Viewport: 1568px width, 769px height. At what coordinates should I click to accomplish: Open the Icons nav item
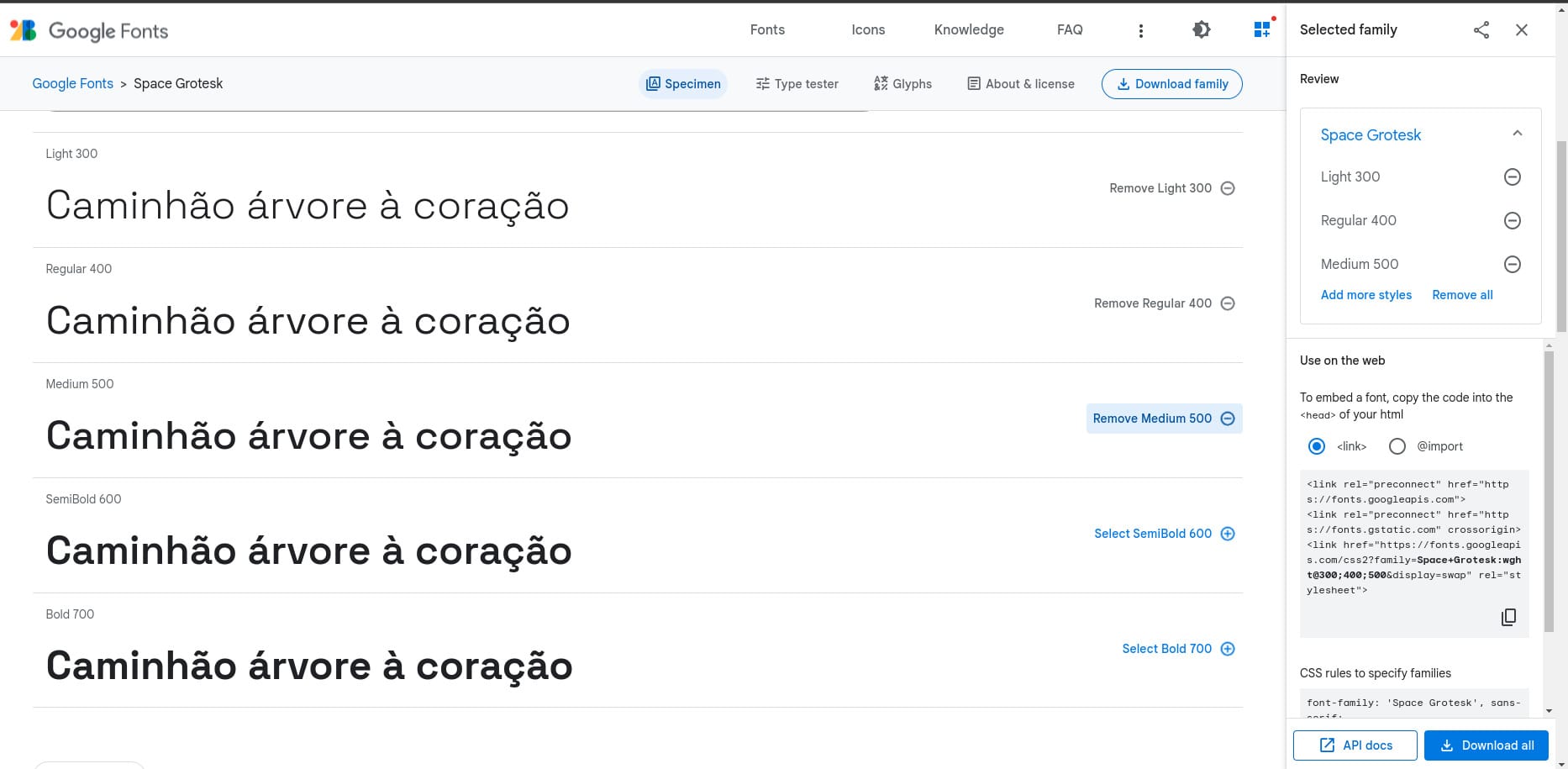coord(868,29)
